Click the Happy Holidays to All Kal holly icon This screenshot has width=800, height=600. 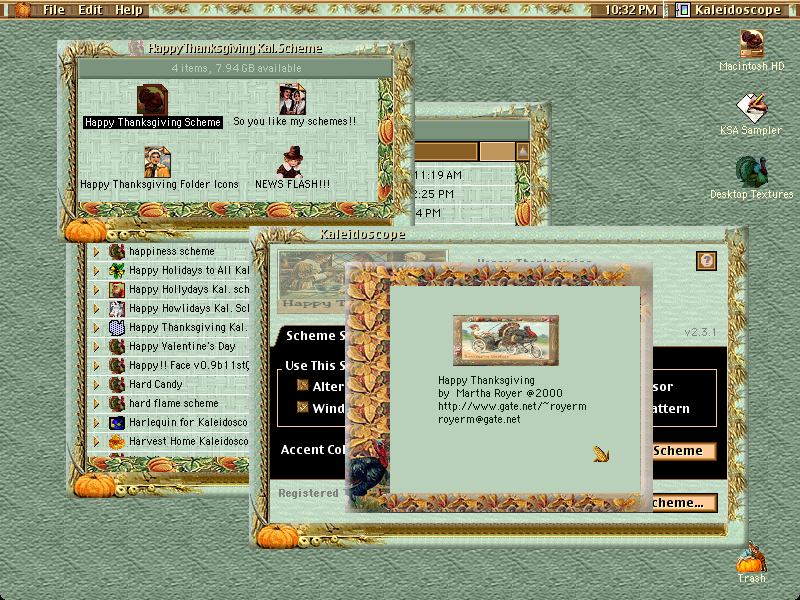(117, 270)
